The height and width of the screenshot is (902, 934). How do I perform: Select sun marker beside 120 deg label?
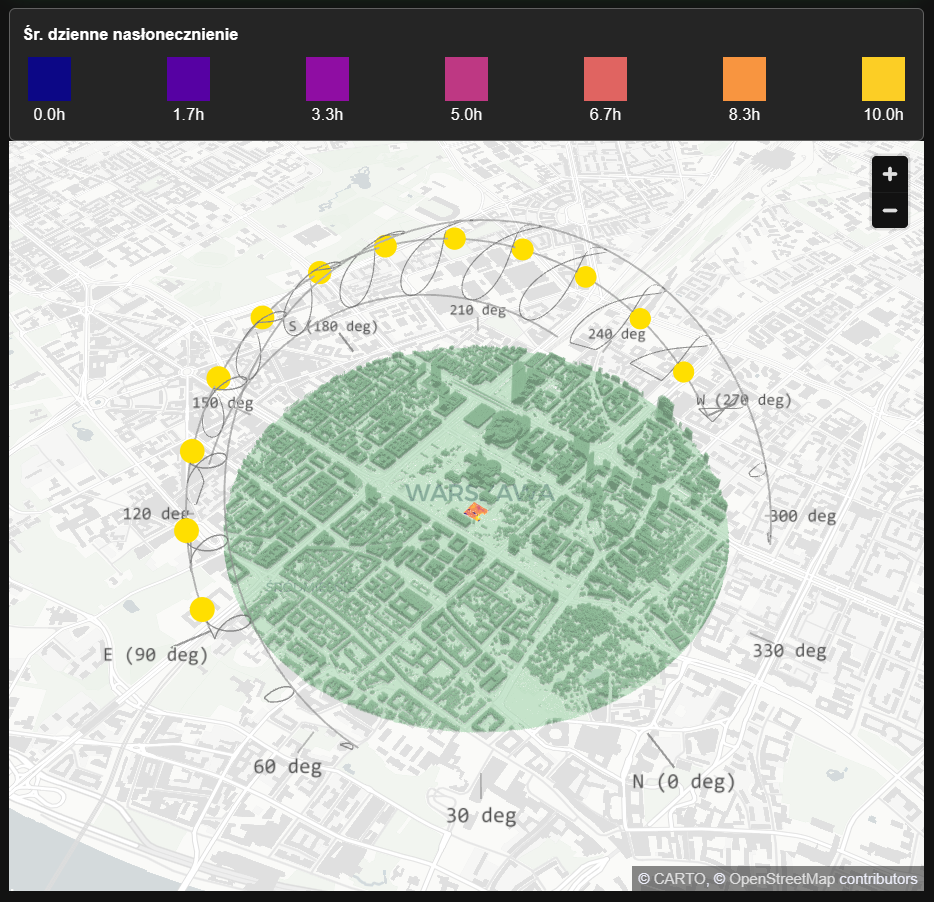(186, 530)
